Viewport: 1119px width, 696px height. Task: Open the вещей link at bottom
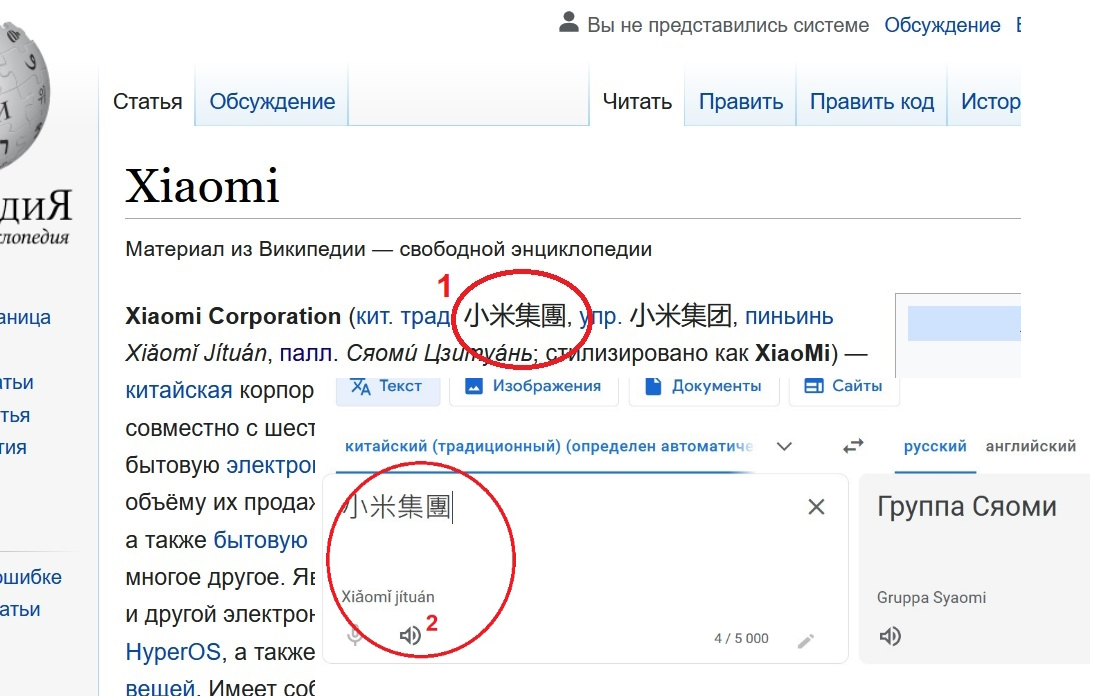pyautogui.click(x=160, y=687)
